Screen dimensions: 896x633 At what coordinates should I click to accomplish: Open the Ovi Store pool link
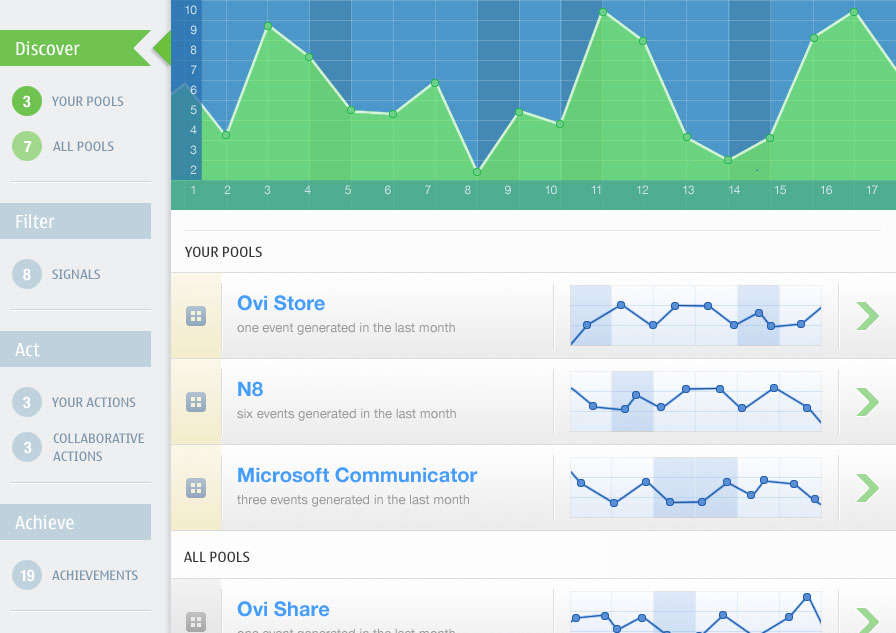coord(281,303)
